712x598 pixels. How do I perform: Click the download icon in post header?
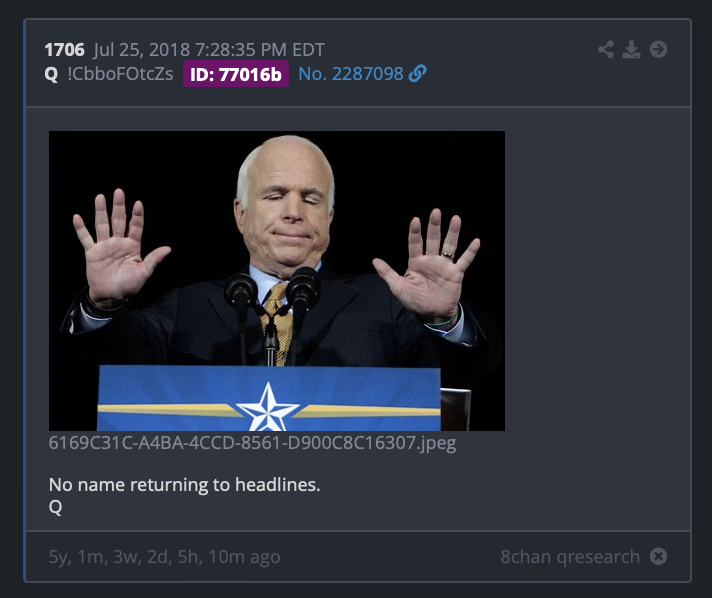pos(631,49)
